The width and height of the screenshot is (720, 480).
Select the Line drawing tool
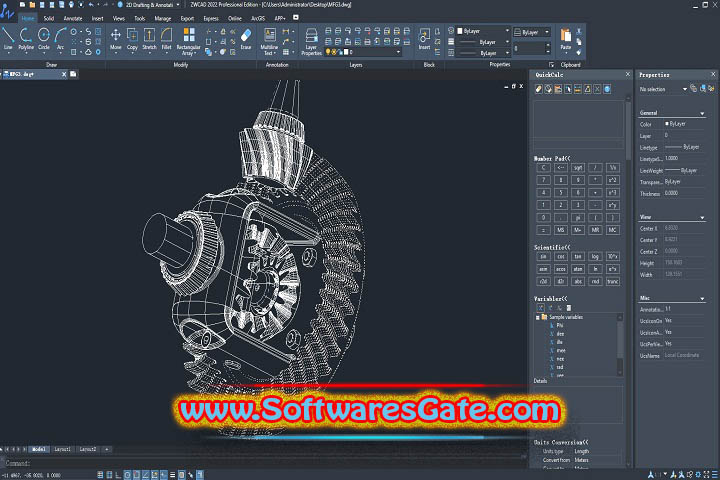[x=8, y=39]
